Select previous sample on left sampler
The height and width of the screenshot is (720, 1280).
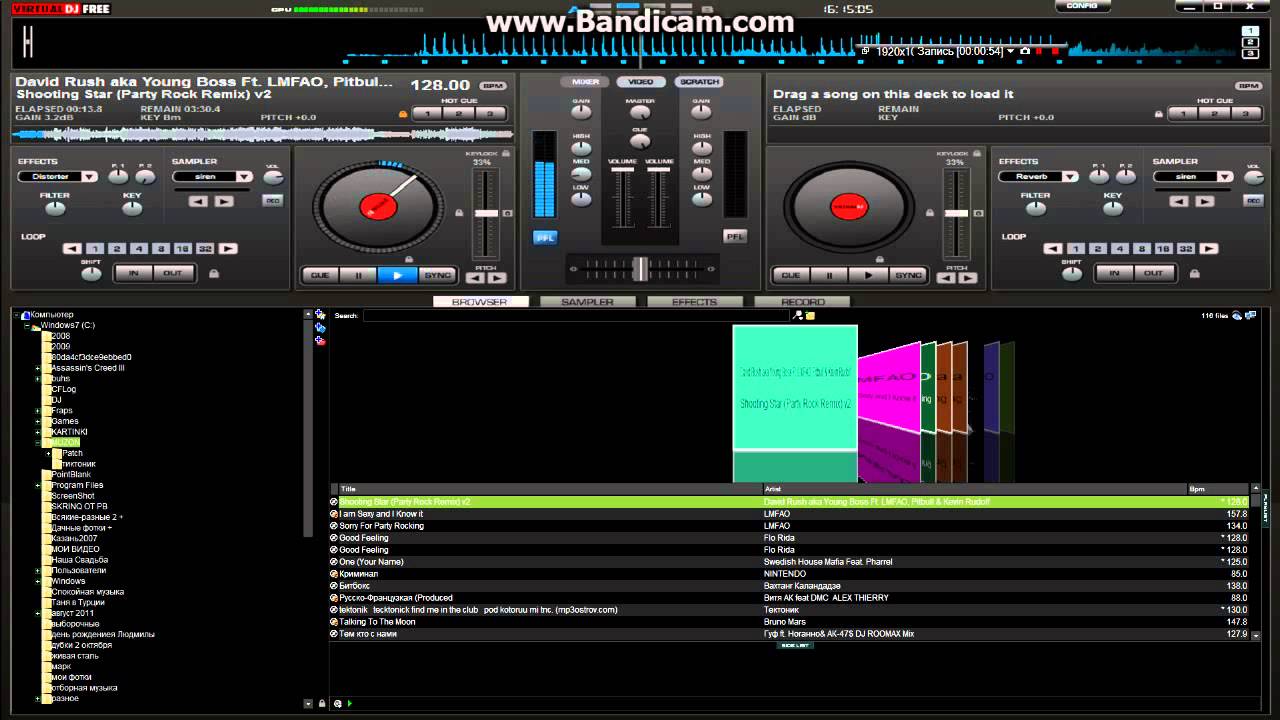point(198,201)
